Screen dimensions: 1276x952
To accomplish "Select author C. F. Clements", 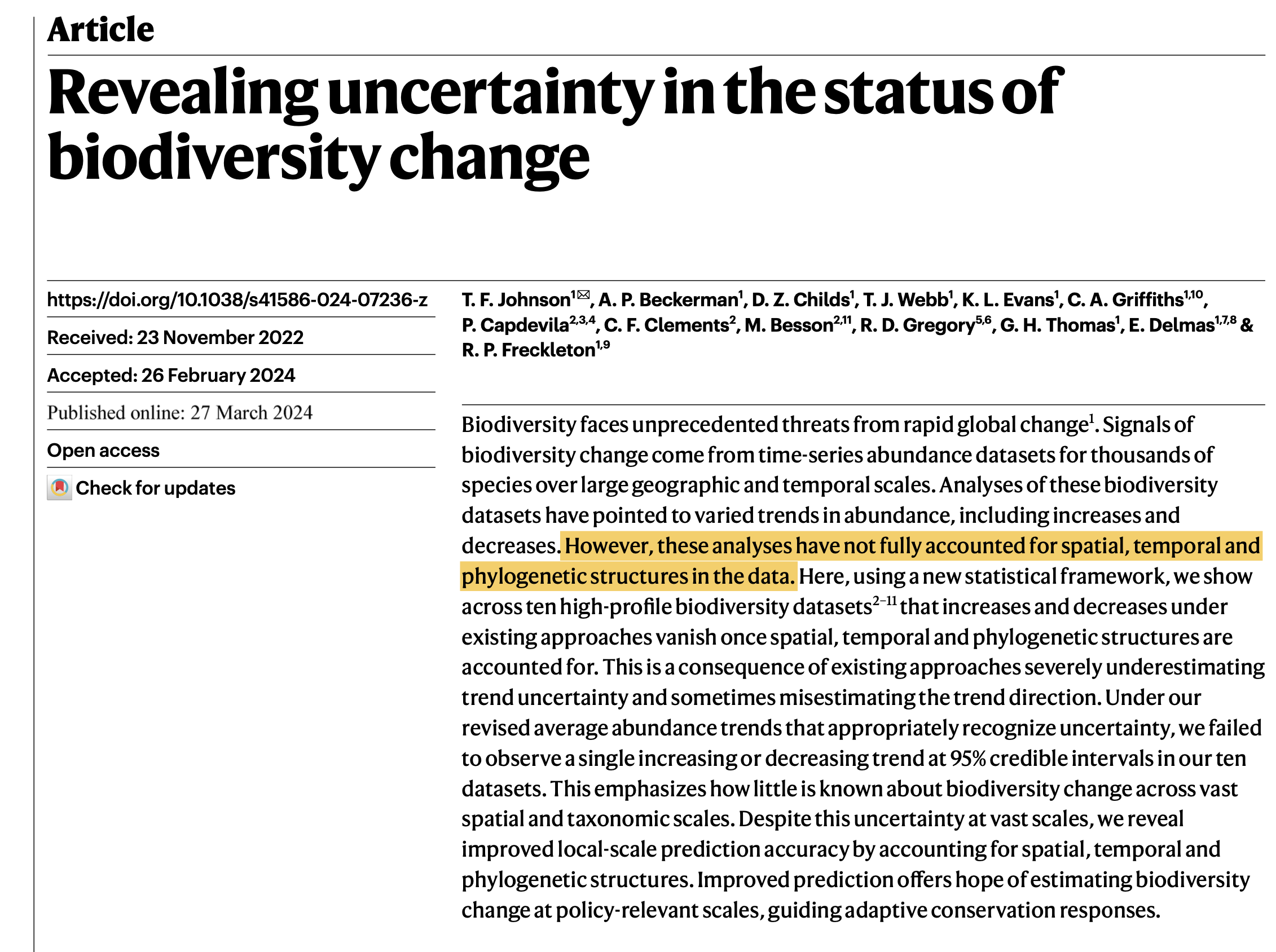I will (x=666, y=325).
